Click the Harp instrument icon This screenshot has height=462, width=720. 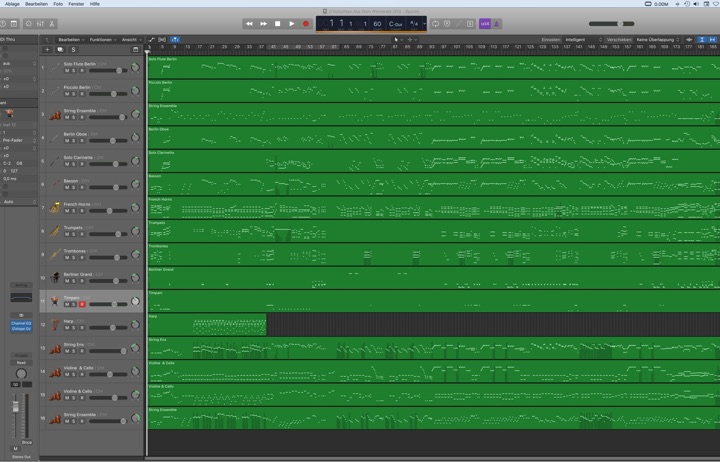(55, 324)
